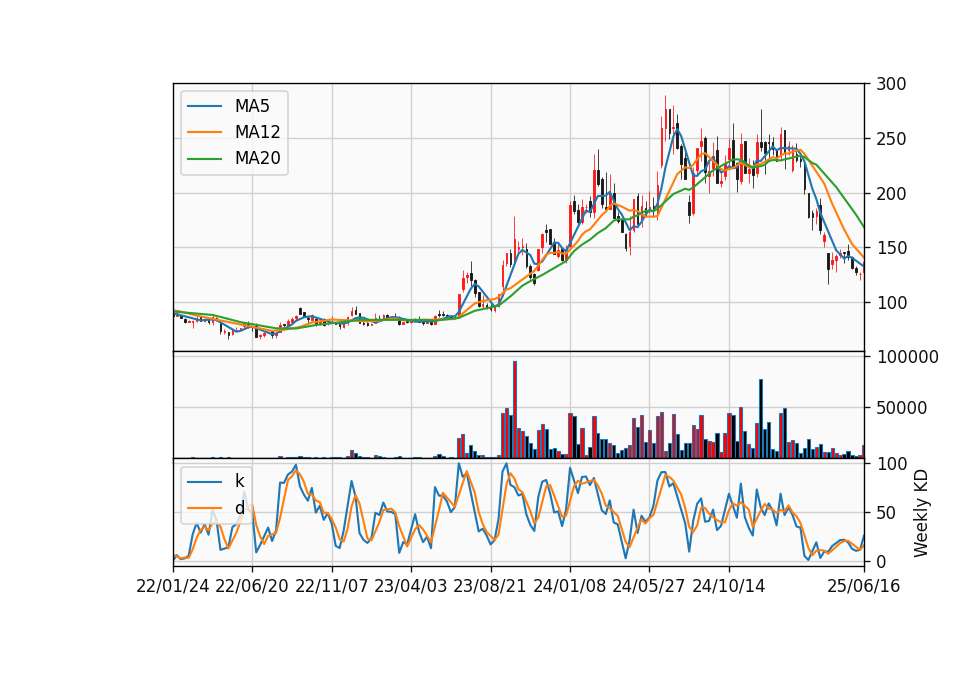Click the k legend label in KD panel

tap(239, 481)
